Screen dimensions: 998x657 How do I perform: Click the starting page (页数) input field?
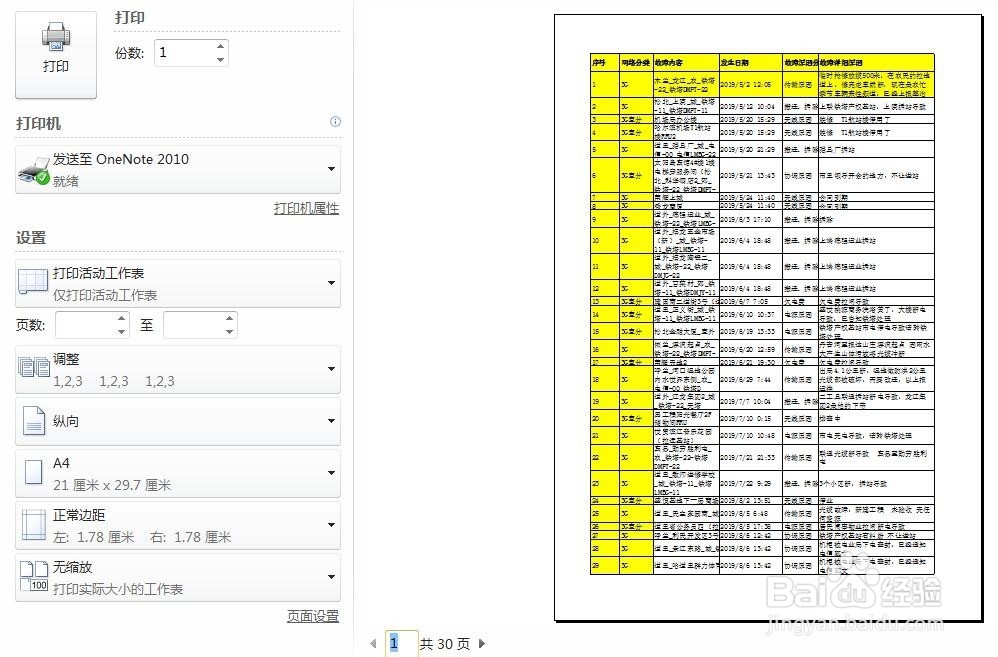coord(85,325)
